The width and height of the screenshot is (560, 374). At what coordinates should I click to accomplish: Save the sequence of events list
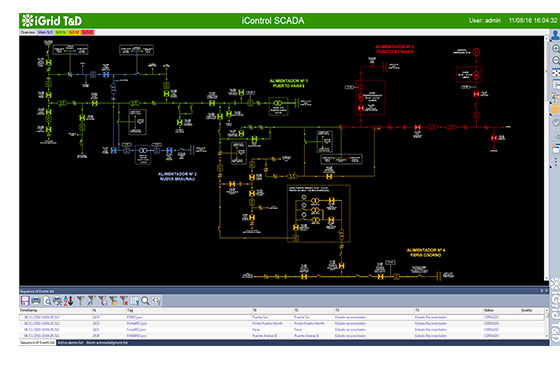click(x=25, y=301)
